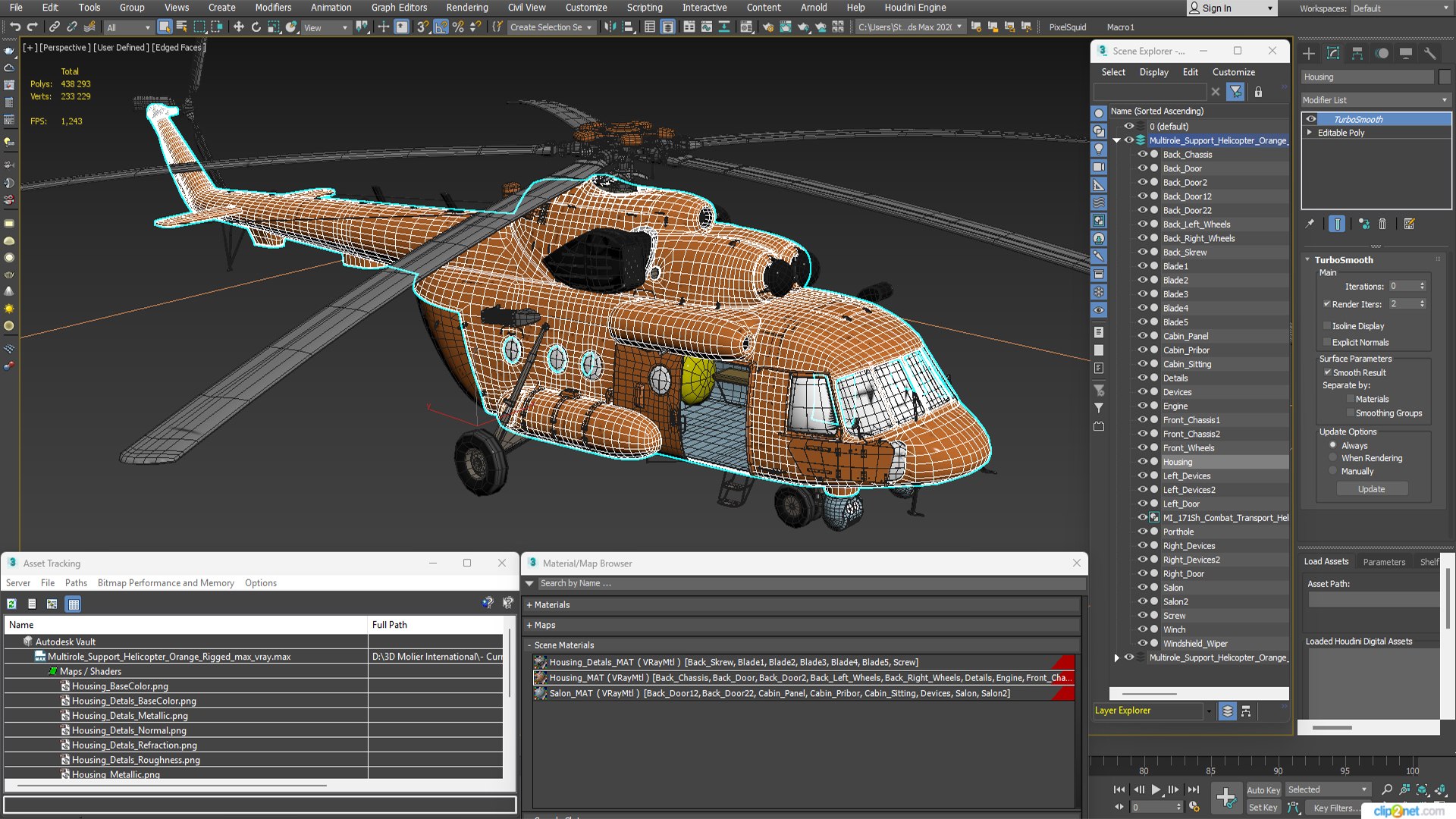This screenshot has height=819, width=1456.
Task: Open the Utilities wrench panel tab
Action: pyautogui.click(x=1430, y=53)
